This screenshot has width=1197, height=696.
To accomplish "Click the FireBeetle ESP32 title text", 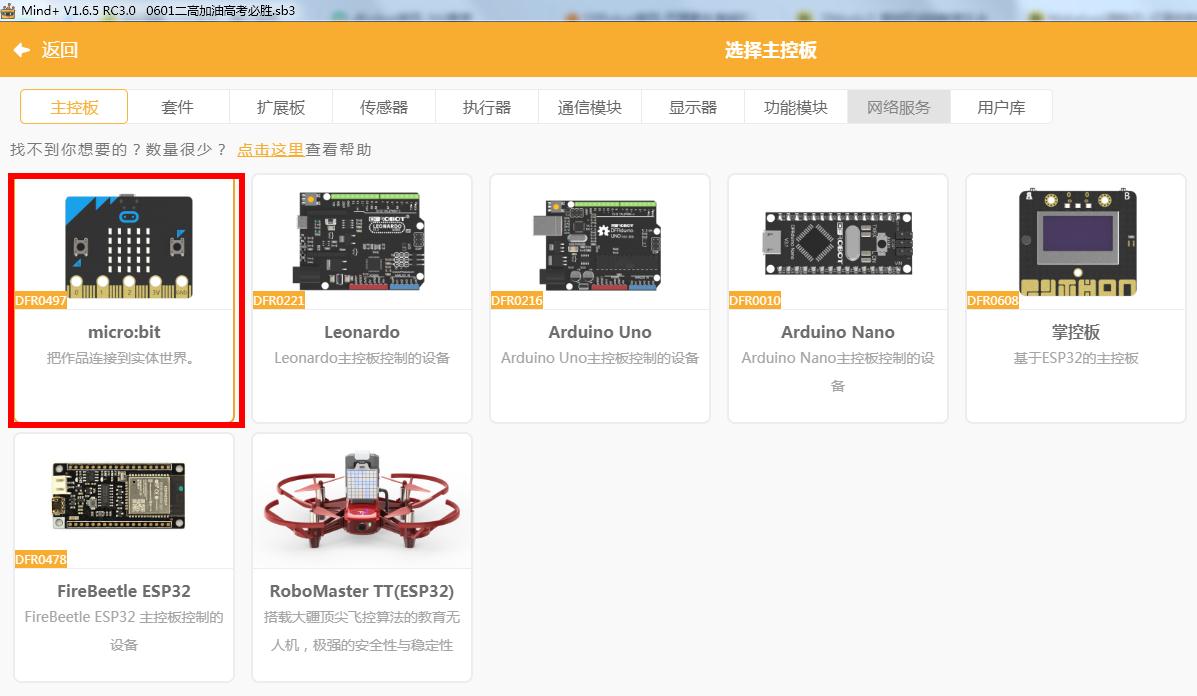I will [x=124, y=591].
